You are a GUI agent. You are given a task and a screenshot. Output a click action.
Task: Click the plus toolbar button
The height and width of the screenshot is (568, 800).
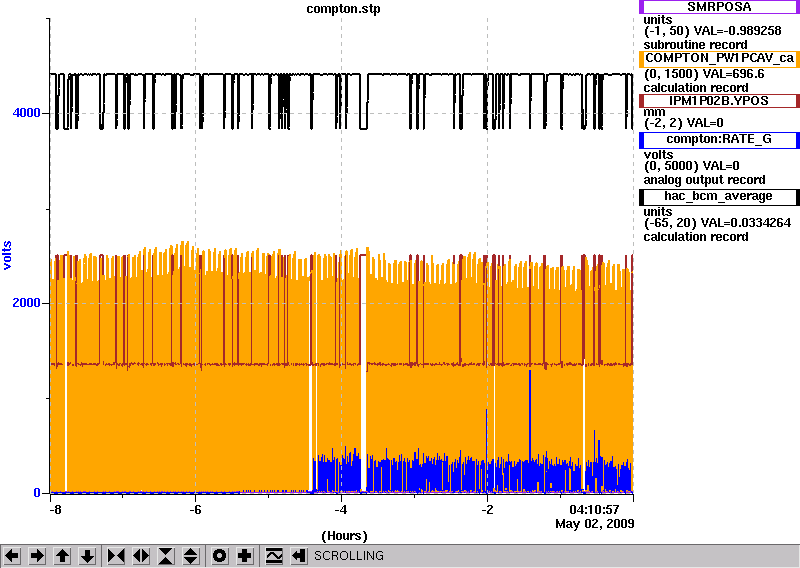click(245, 555)
